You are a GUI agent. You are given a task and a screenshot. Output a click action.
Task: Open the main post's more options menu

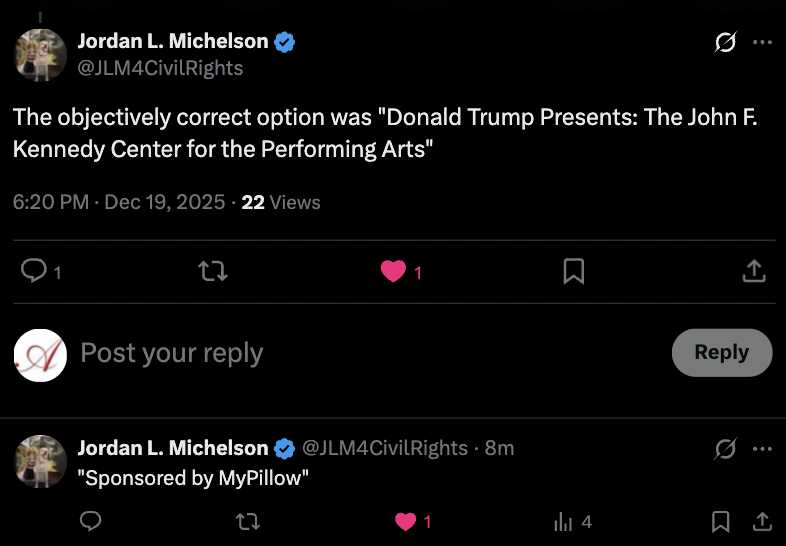click(762, 43)
